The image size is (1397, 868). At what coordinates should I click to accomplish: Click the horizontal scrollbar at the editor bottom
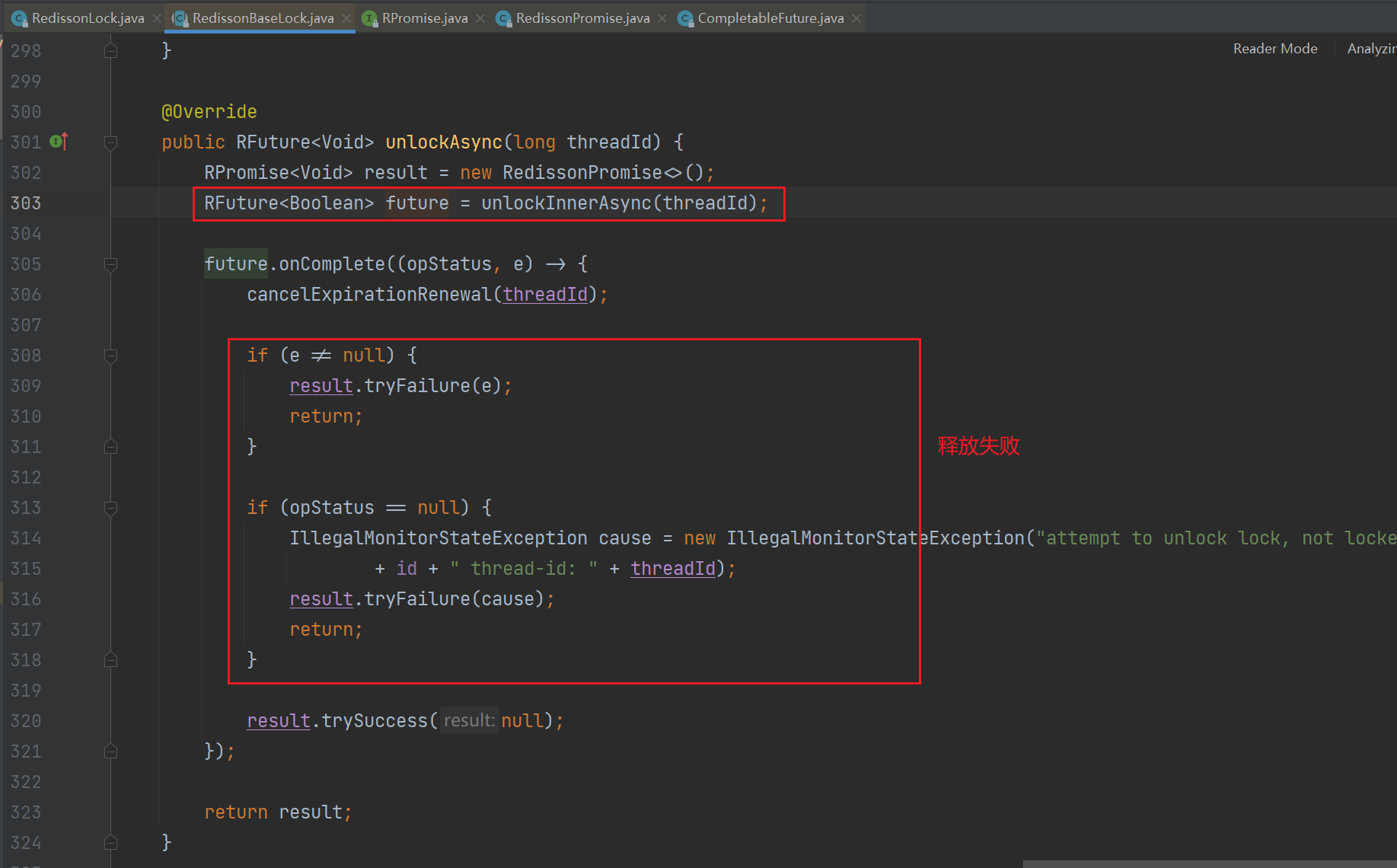(x=1209, y=863)
